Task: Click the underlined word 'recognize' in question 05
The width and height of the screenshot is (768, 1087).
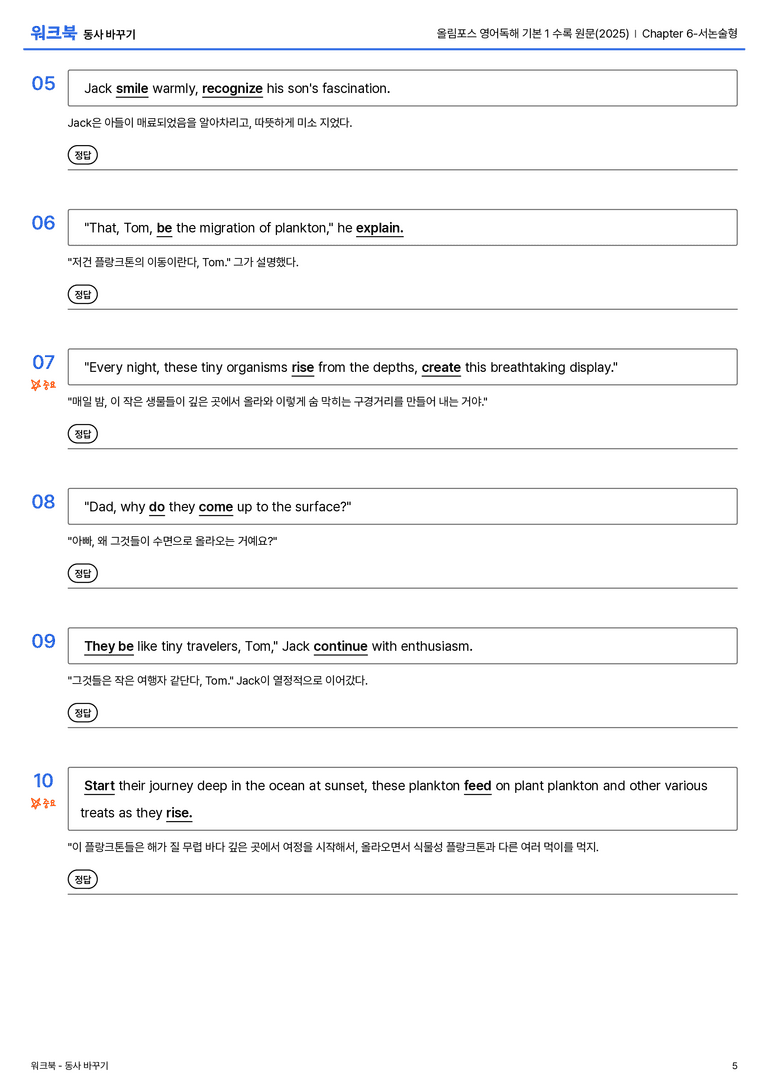Action: pyautogui.click(x=232, y=89)
